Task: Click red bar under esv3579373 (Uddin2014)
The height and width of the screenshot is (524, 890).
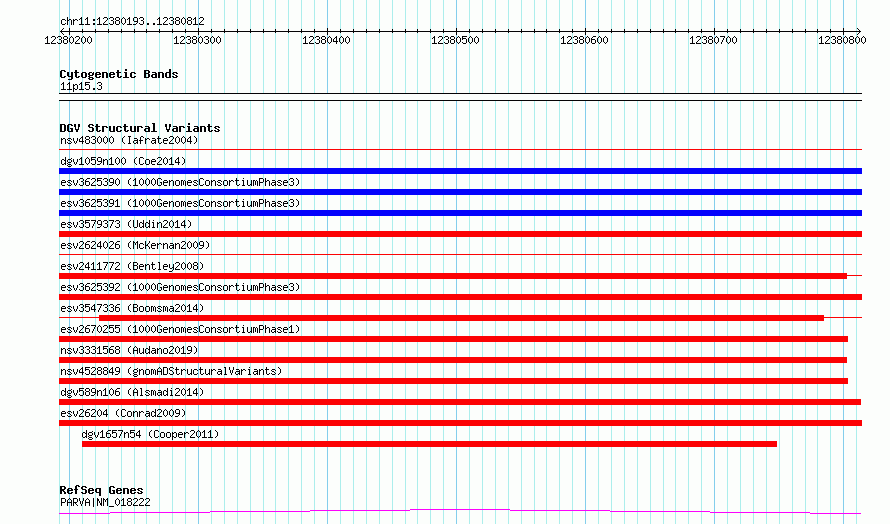Action: click(x=460, y=234)
